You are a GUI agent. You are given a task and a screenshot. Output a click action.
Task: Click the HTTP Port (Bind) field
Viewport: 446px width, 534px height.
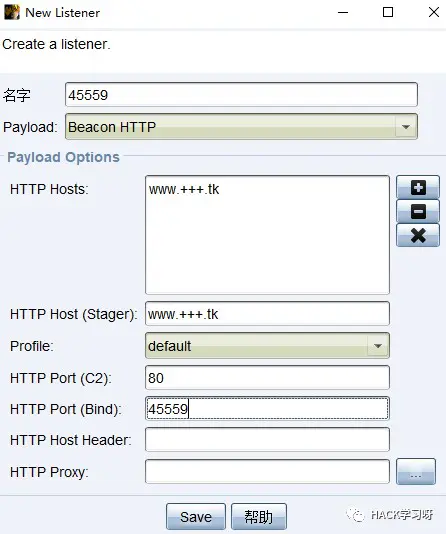(267, 408)
